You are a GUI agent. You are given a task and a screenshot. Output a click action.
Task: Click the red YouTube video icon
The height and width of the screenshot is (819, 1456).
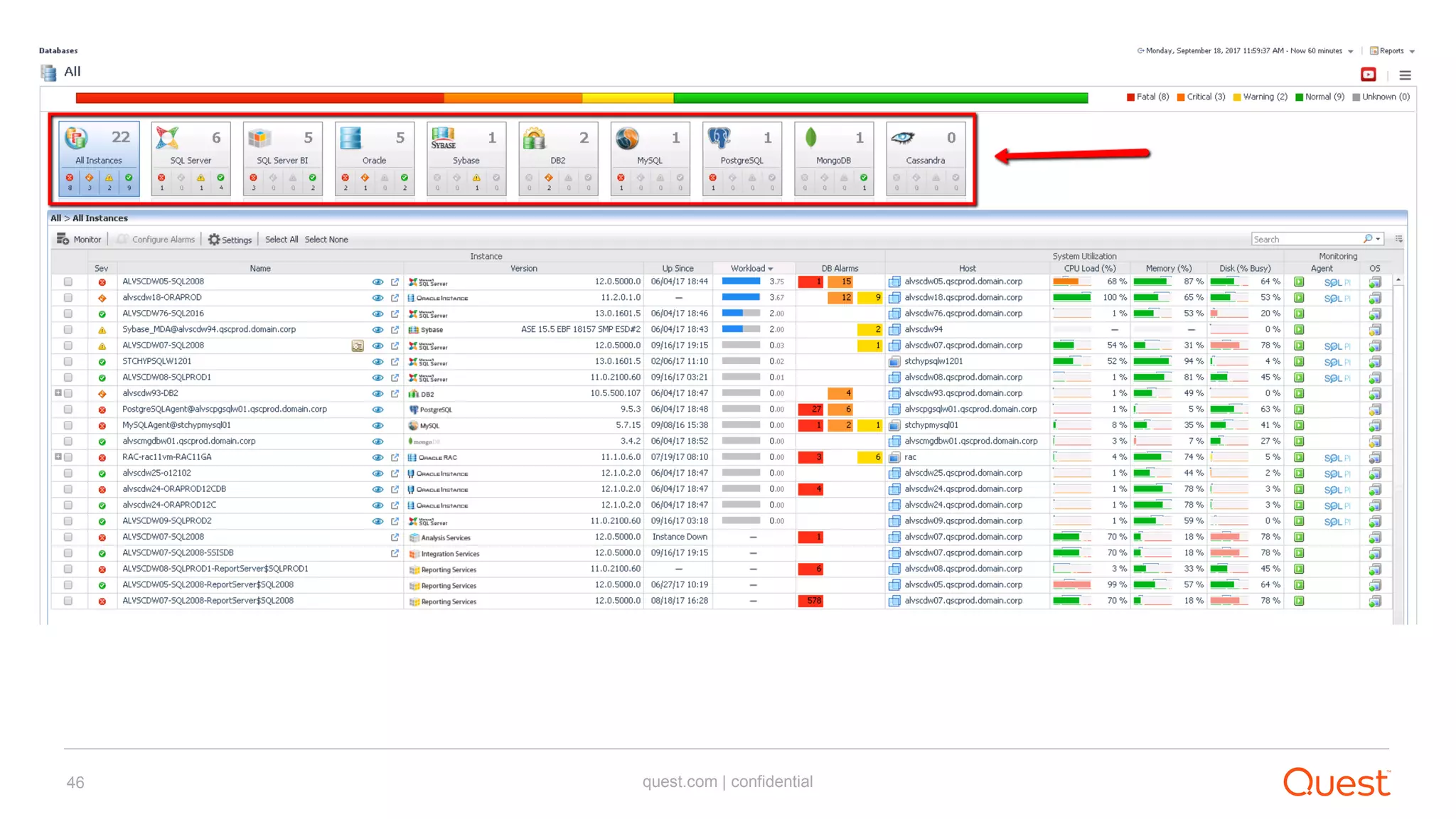pyautogui.click(x=1368, y=75)
